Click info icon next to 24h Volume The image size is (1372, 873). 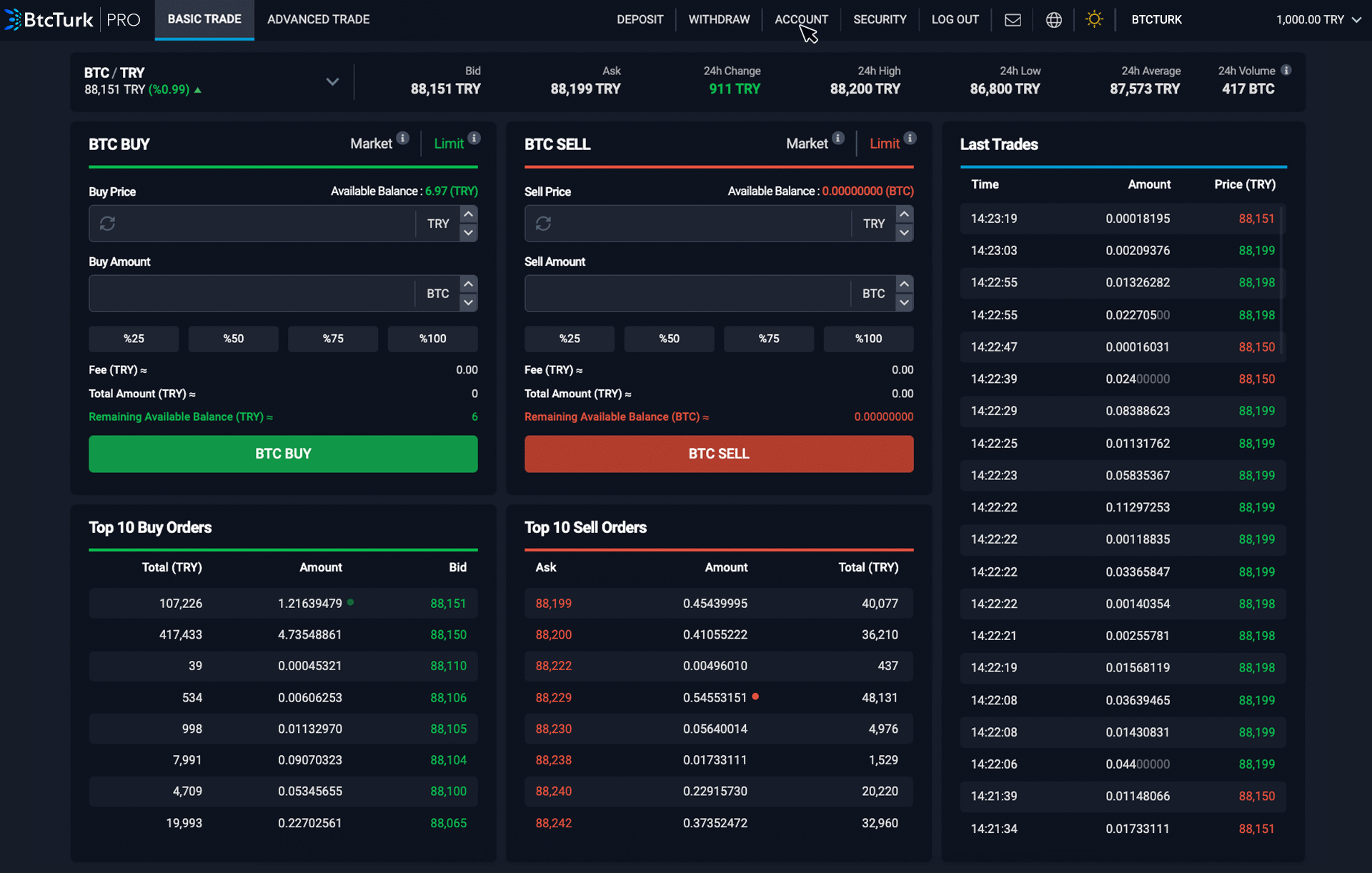(x=1286, y=70)
